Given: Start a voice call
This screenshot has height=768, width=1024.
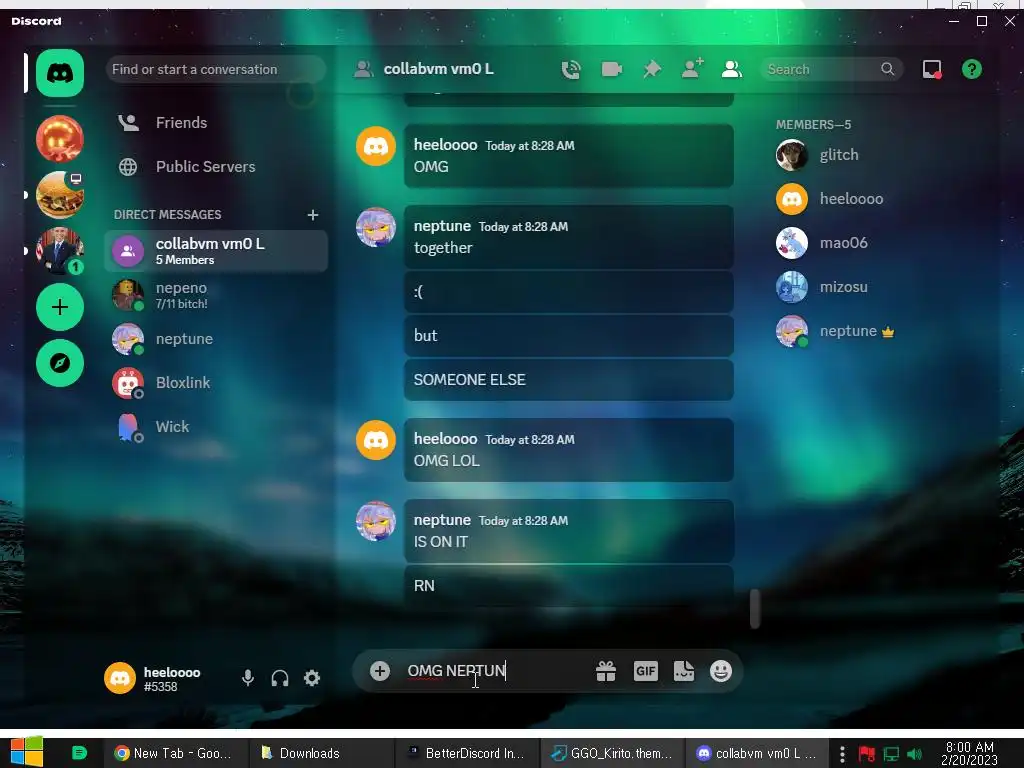Looking at the screenshot, I should click(571, 69).
